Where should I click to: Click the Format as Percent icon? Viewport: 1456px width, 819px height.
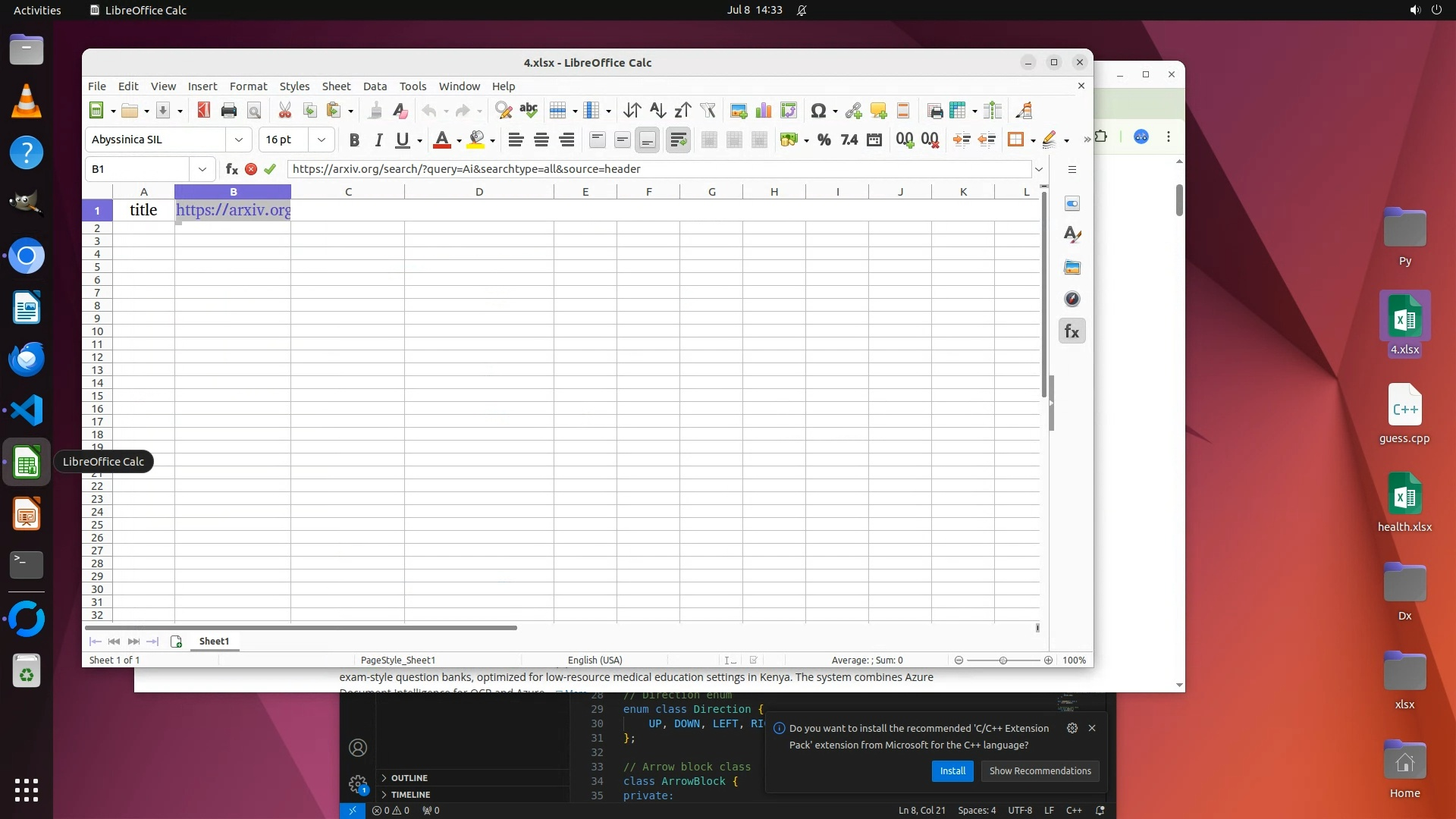pyautogui.click(x=824, y=140)
